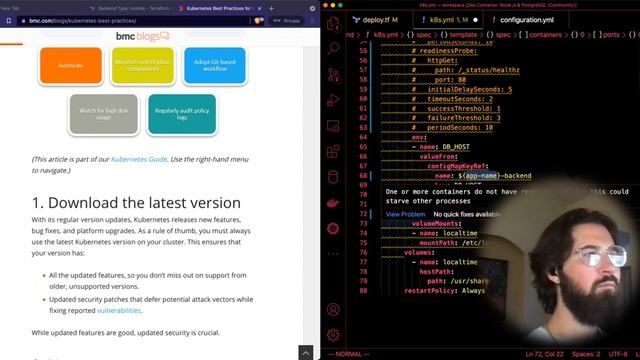Click first spec breadcrumb segment

(424, 35)
